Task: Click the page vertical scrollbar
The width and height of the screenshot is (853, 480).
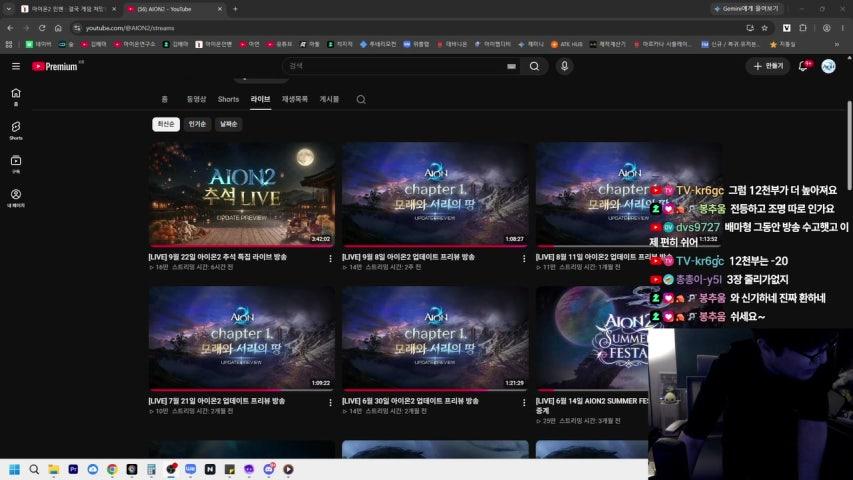Action: pos(849,144)
